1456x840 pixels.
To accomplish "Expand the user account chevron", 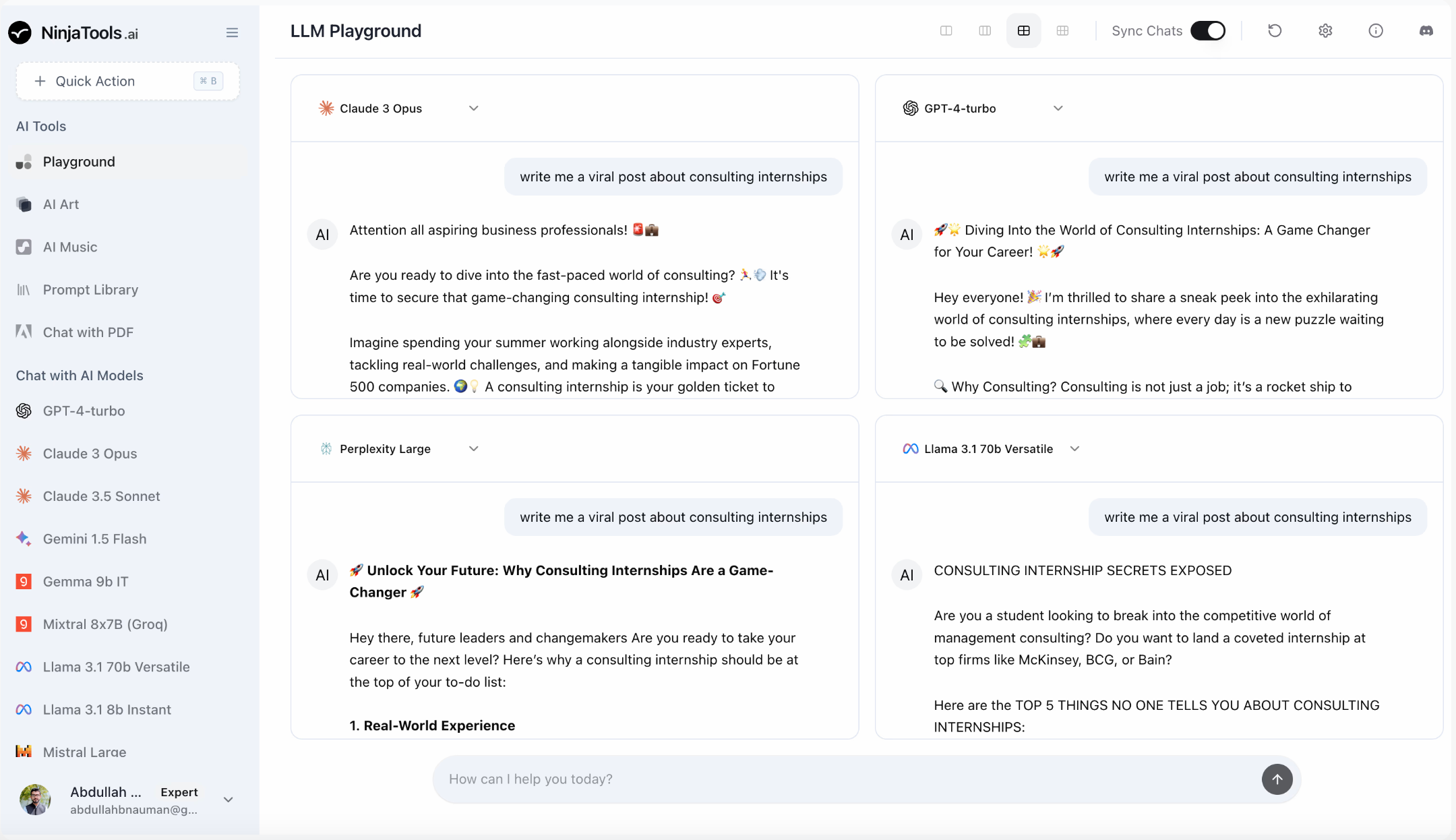I will tap(229, 800).
